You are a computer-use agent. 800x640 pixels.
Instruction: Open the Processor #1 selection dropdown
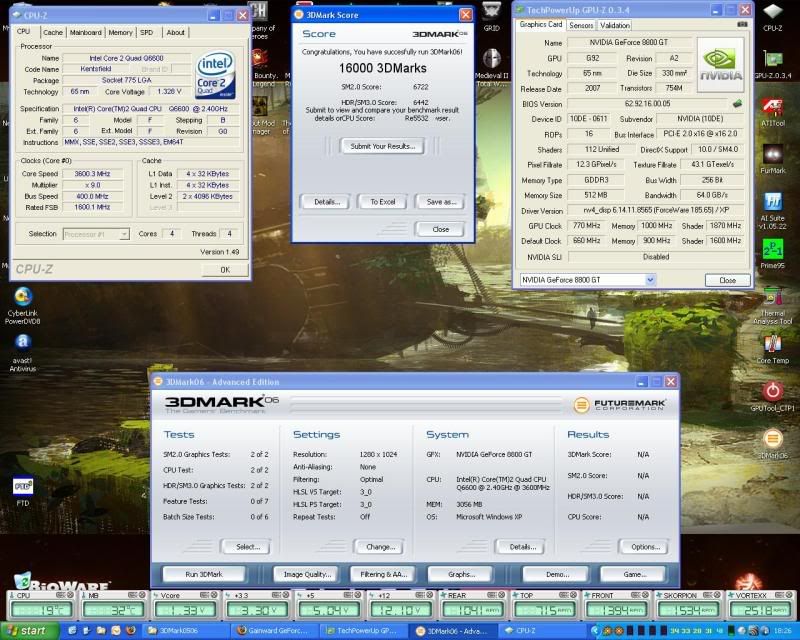pyautogui.click(x=95, y=234)
